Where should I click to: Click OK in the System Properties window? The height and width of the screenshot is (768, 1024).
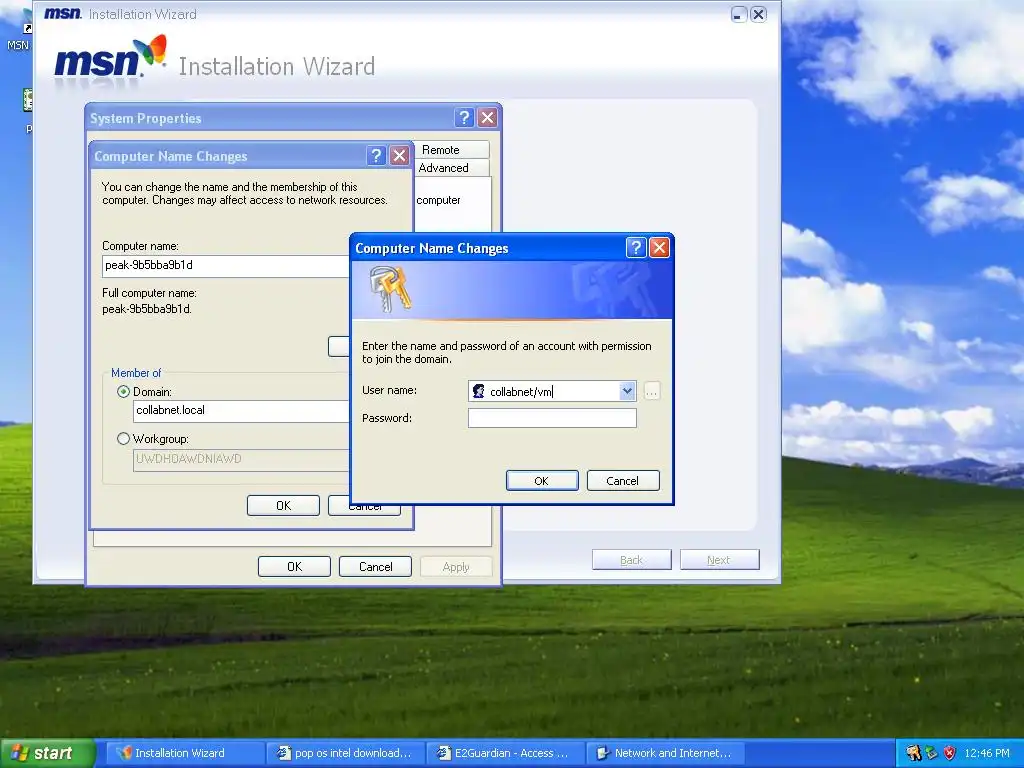click(x=295, y=567)
